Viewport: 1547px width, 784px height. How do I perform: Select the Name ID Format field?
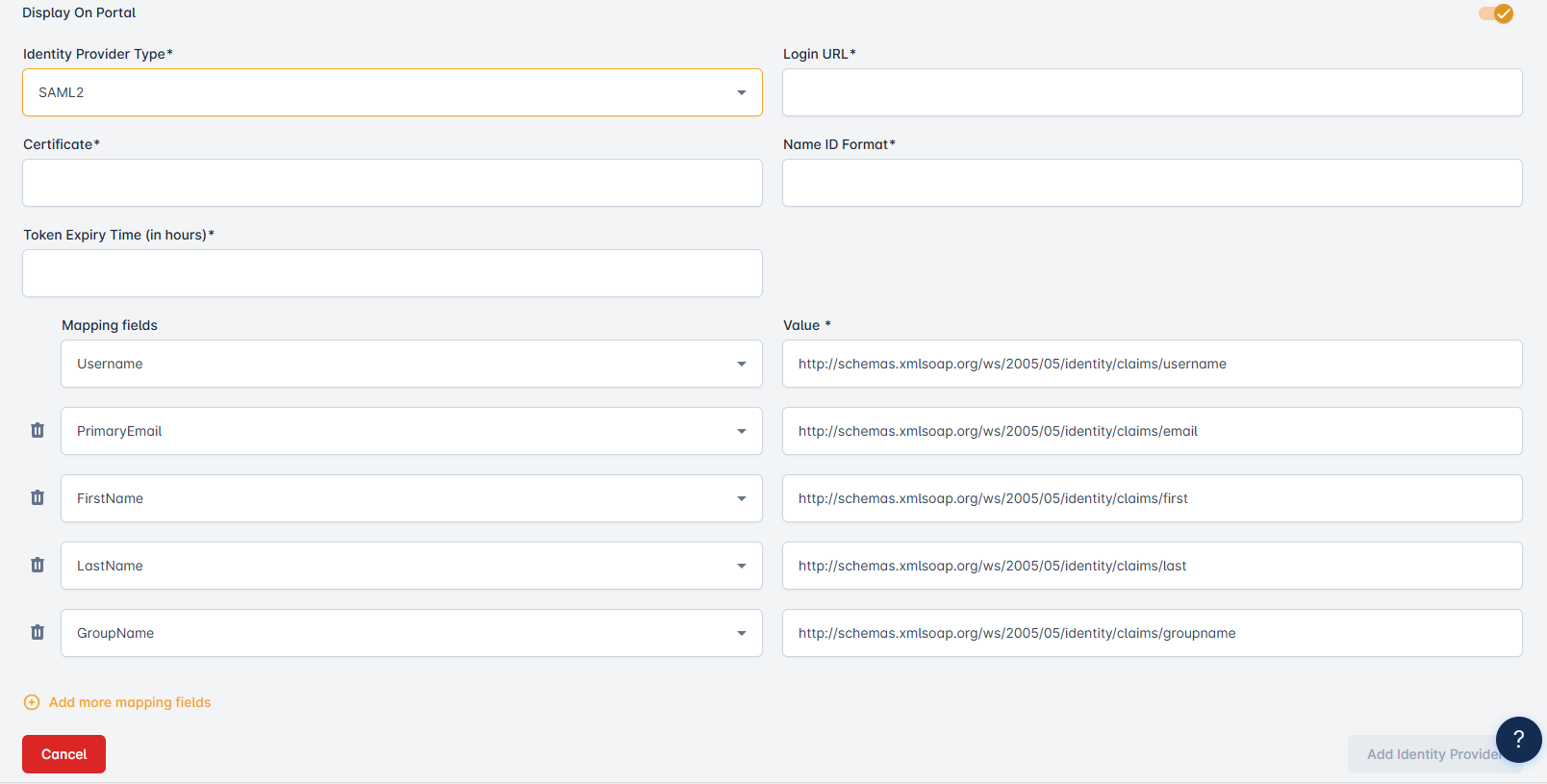coord(1152,183)
